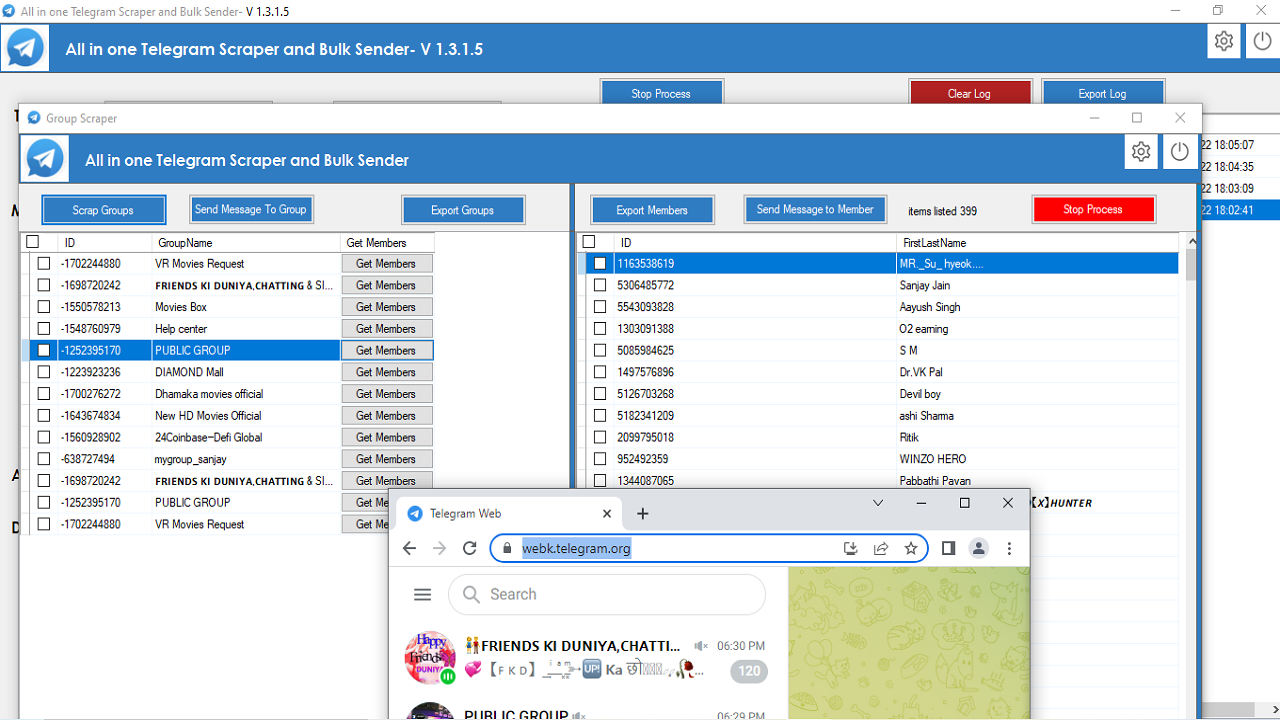Click GroupName column header
Image resolution: width=1280 pixels, height=720 pixels.
point(246,243)
